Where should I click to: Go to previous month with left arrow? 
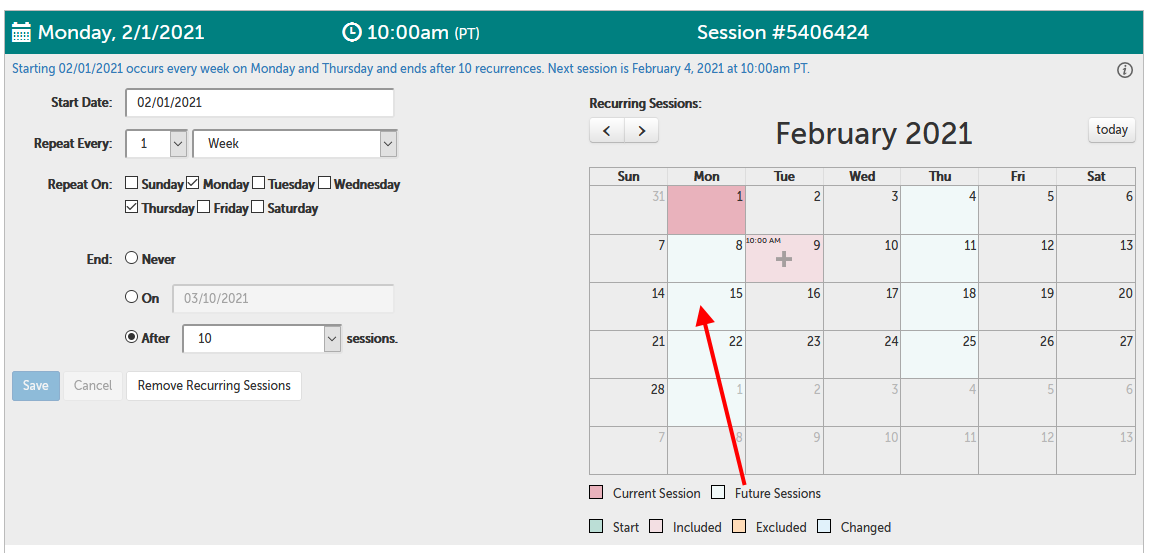(x=607, y=130)
